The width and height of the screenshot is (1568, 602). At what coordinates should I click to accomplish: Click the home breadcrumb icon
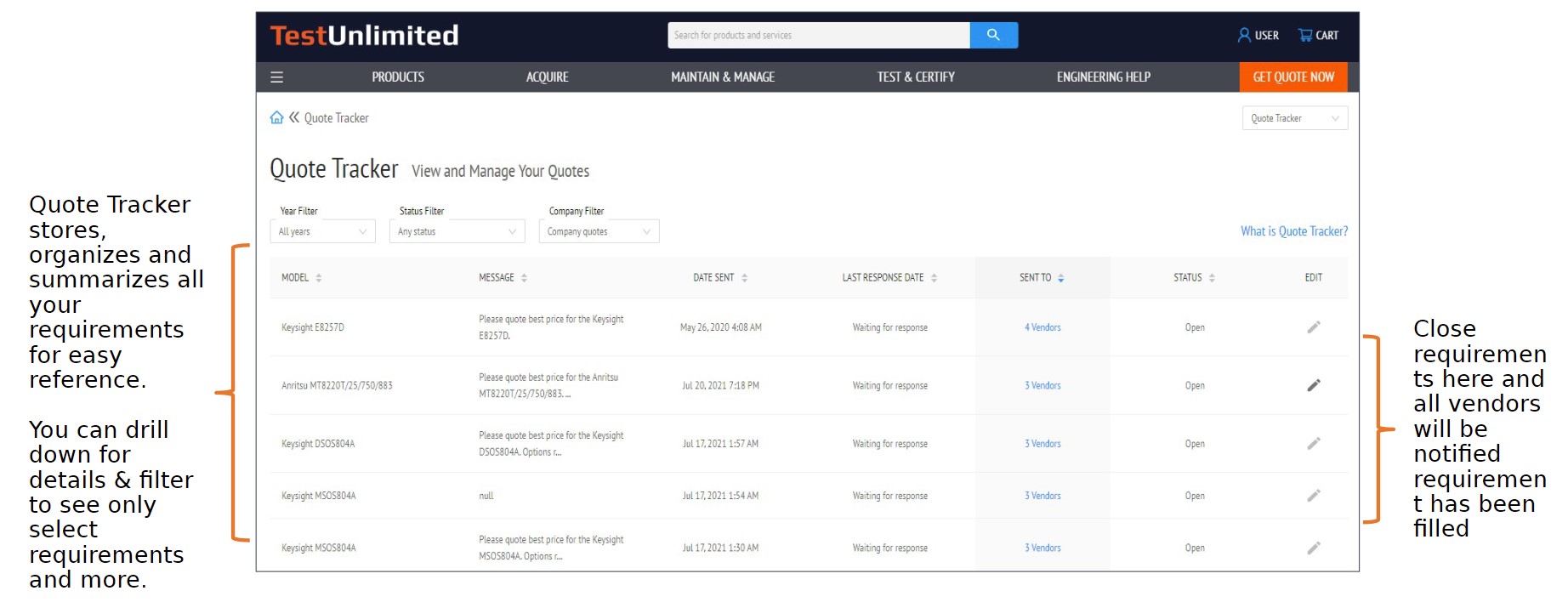(276, 117)
